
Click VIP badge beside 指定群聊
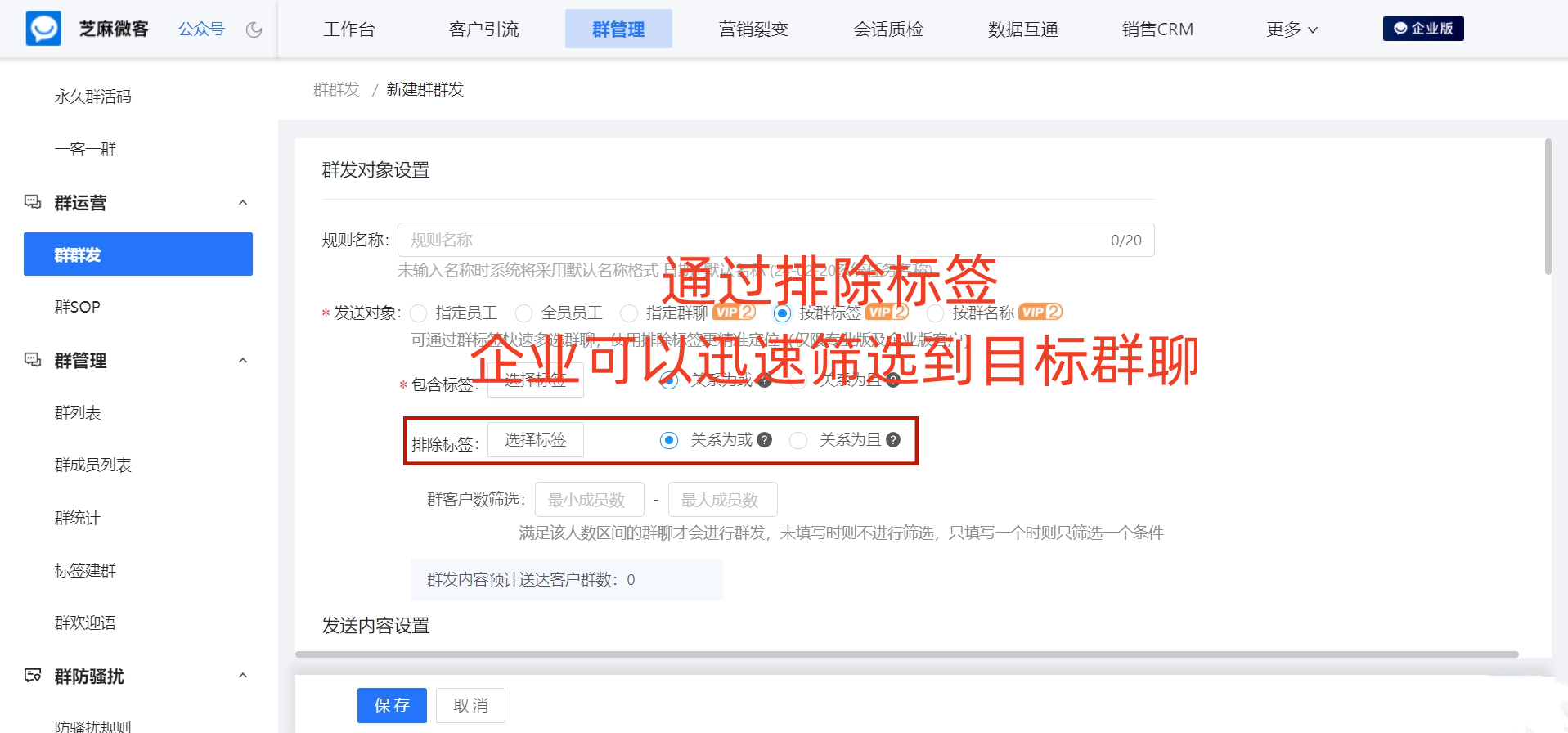[734, 312]
